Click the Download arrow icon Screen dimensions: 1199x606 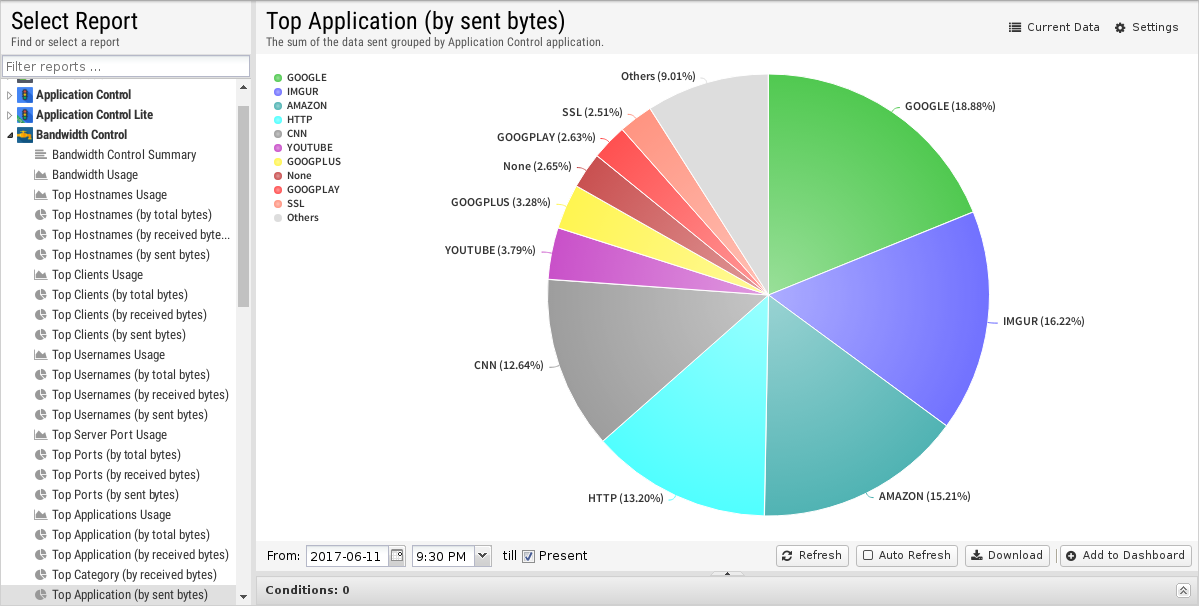tap(976, 556)
